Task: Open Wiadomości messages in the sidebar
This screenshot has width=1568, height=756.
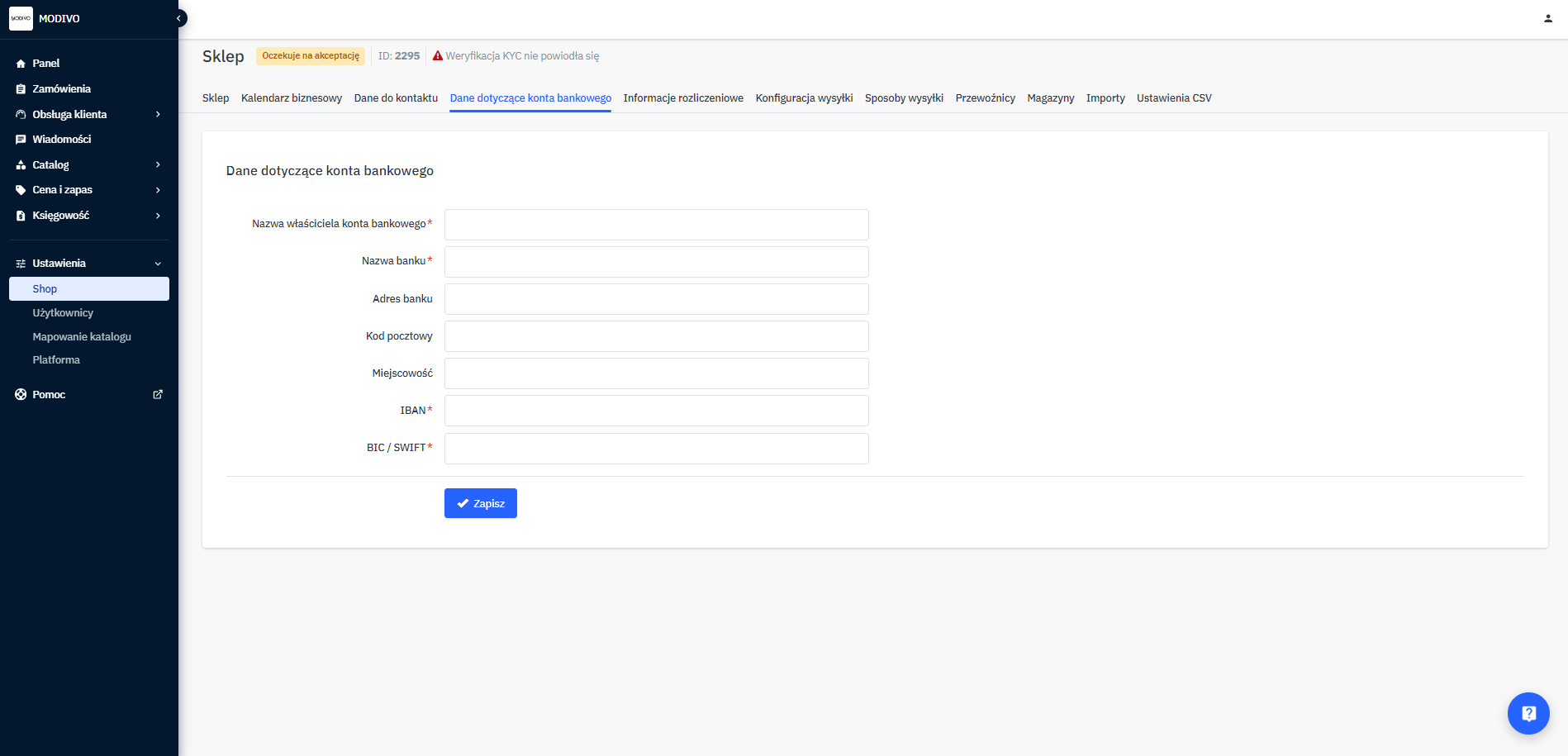Action: (61, 140)
